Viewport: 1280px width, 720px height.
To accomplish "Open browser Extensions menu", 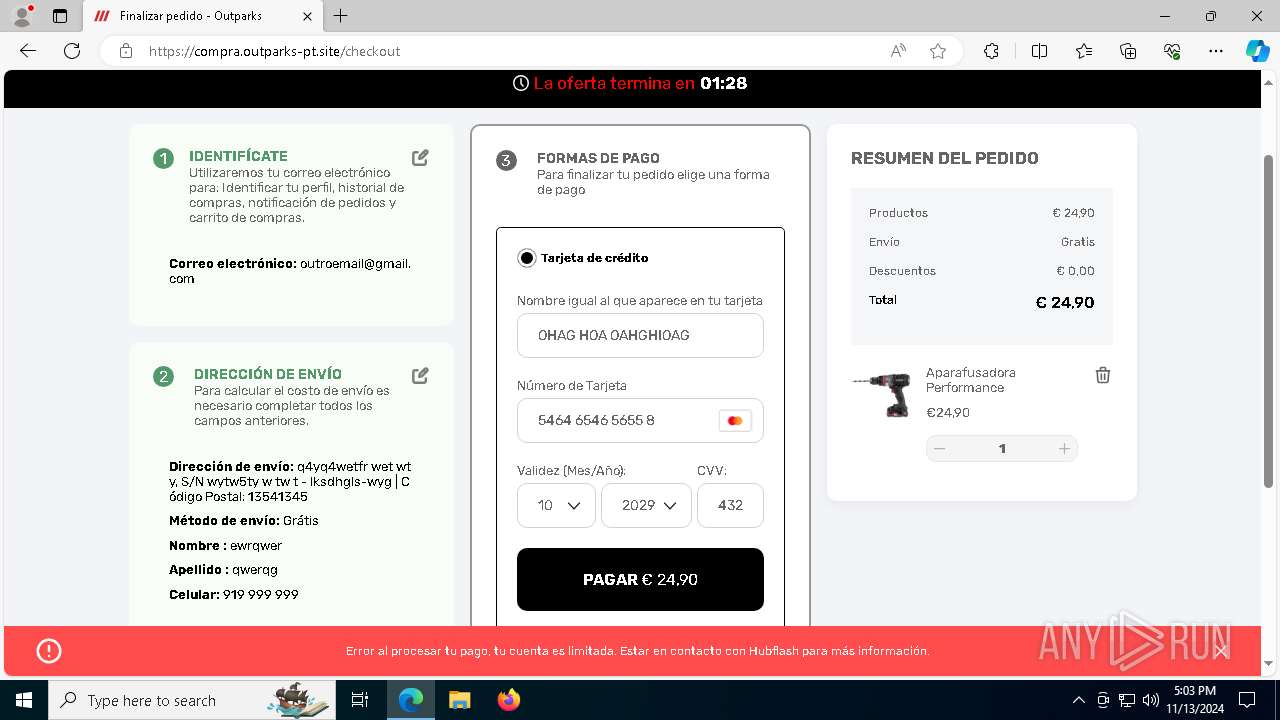I will click(x=991, y=51).
